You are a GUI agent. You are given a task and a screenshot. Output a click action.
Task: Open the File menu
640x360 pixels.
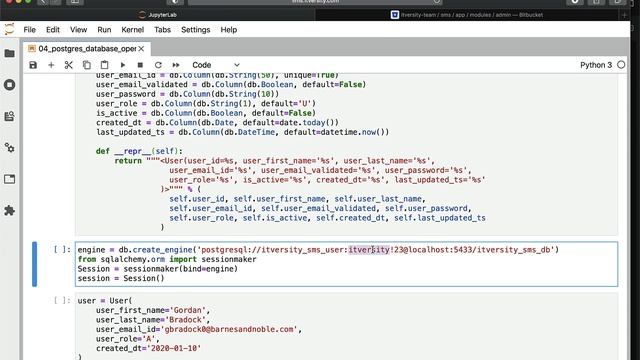[x=29, y=30]
